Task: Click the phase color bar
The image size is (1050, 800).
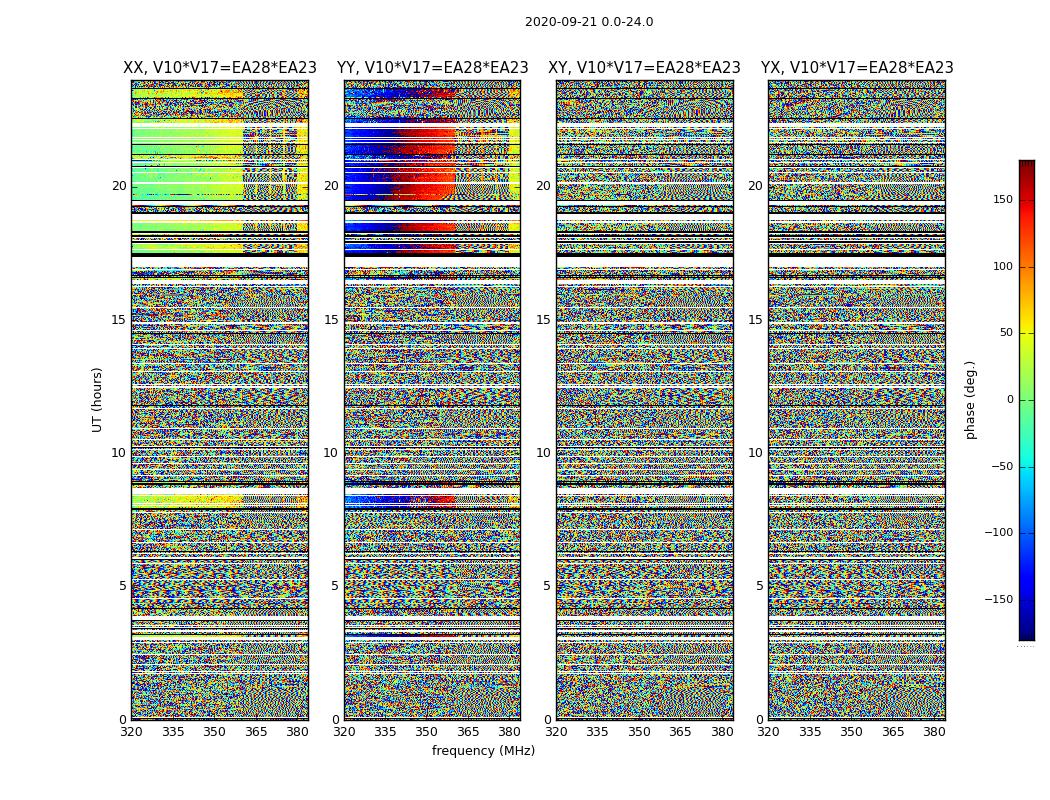Action: 1027,400
